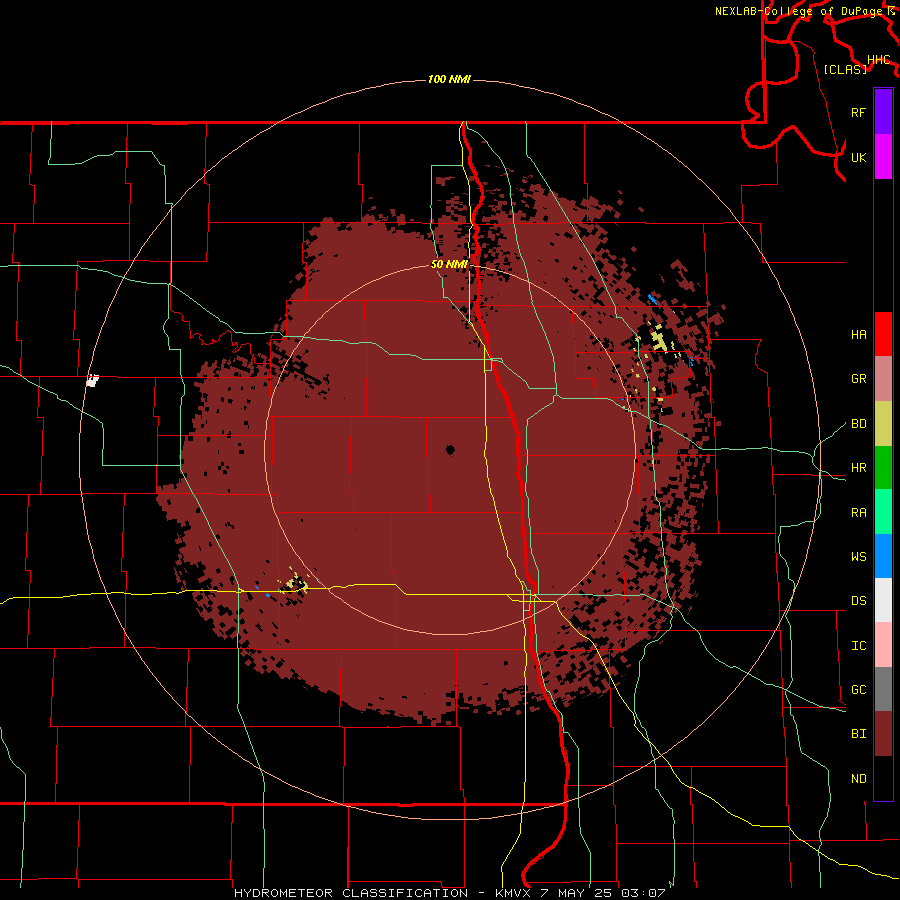Click the BD legend label
Image resolution: width=900 pixels, height=900 pixels.
[858, 423]
